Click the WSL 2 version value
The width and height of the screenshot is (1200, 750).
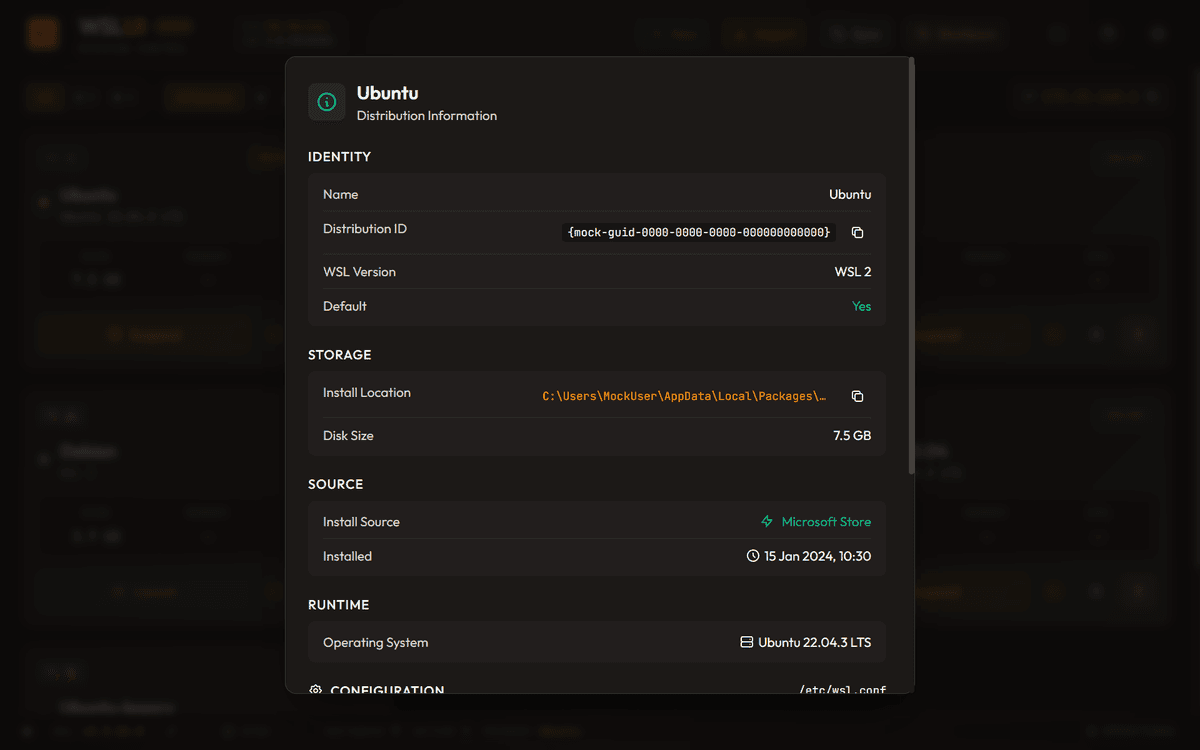click(852, 271)
